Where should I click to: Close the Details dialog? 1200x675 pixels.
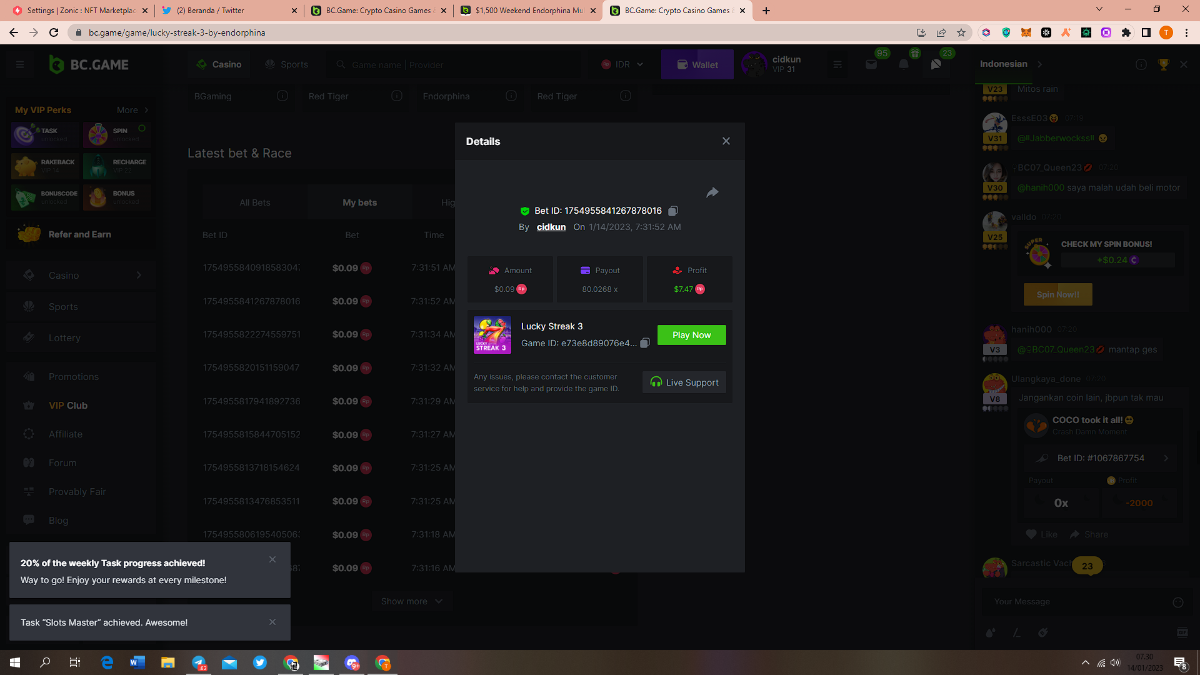point(726,141)
